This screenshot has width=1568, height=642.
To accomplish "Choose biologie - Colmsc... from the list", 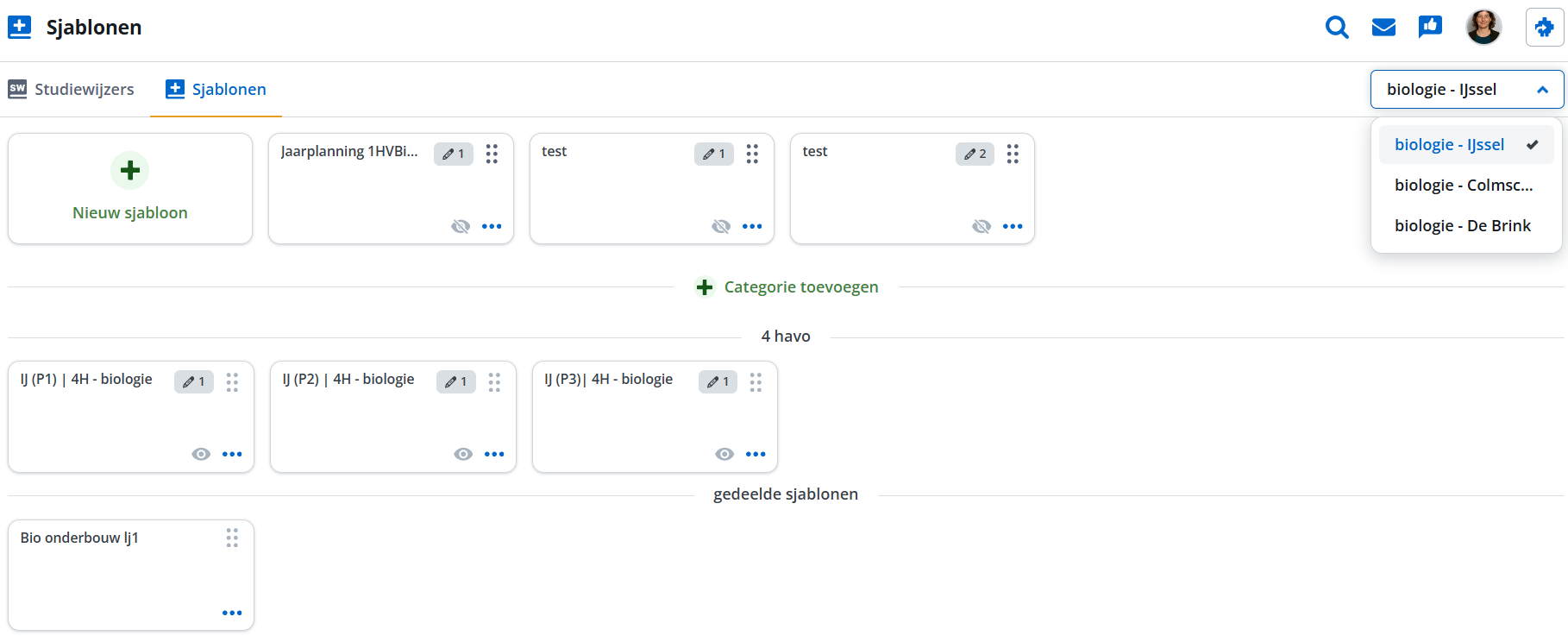I will point(1464,185).
